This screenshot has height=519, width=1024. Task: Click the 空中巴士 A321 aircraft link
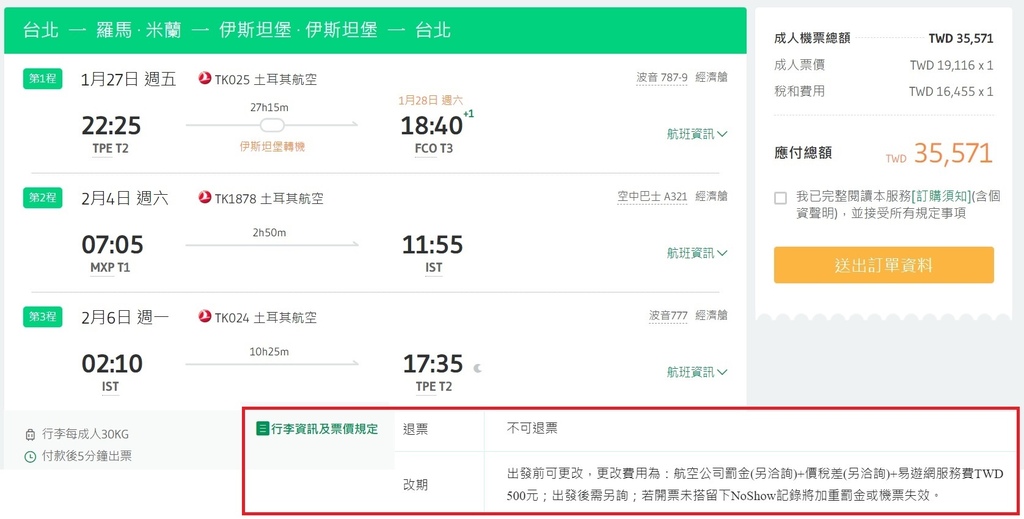652,196
